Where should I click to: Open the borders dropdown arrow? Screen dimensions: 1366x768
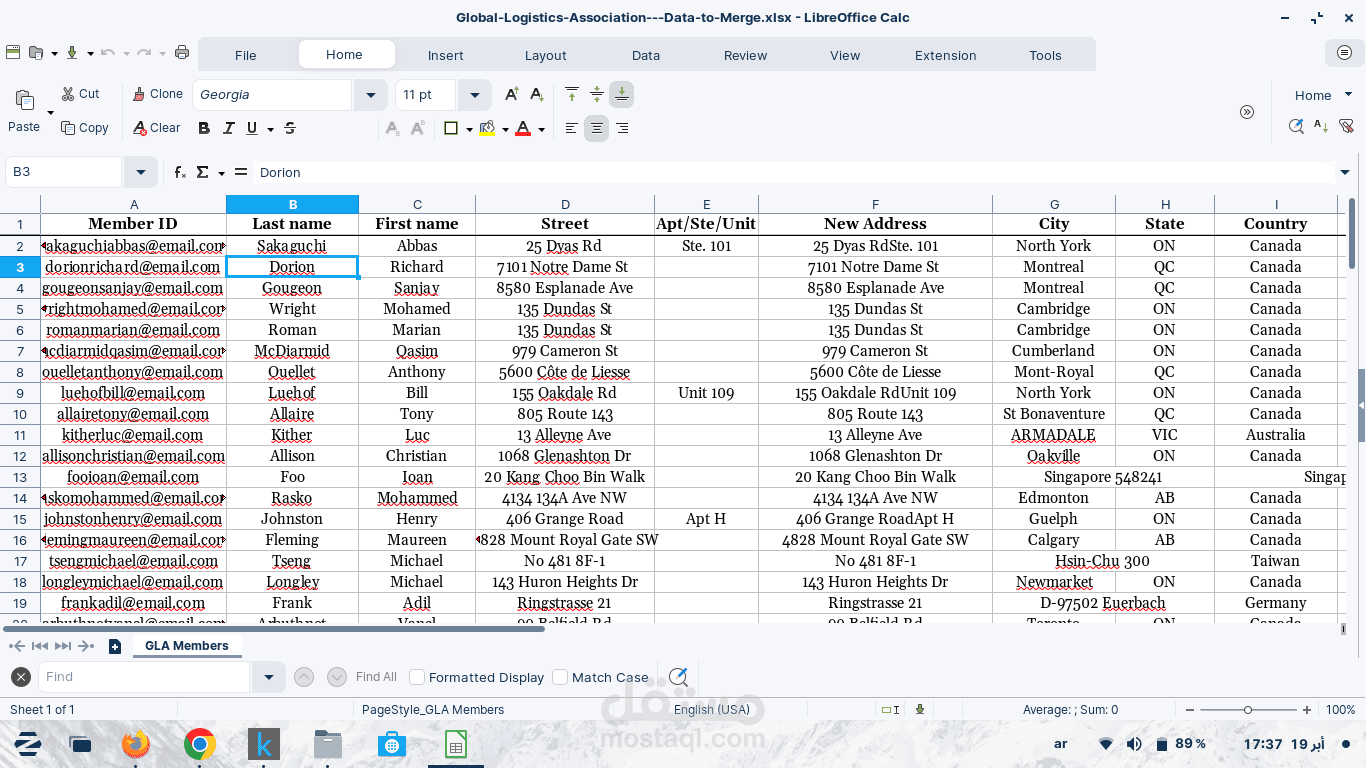click(x=468, y=129)
